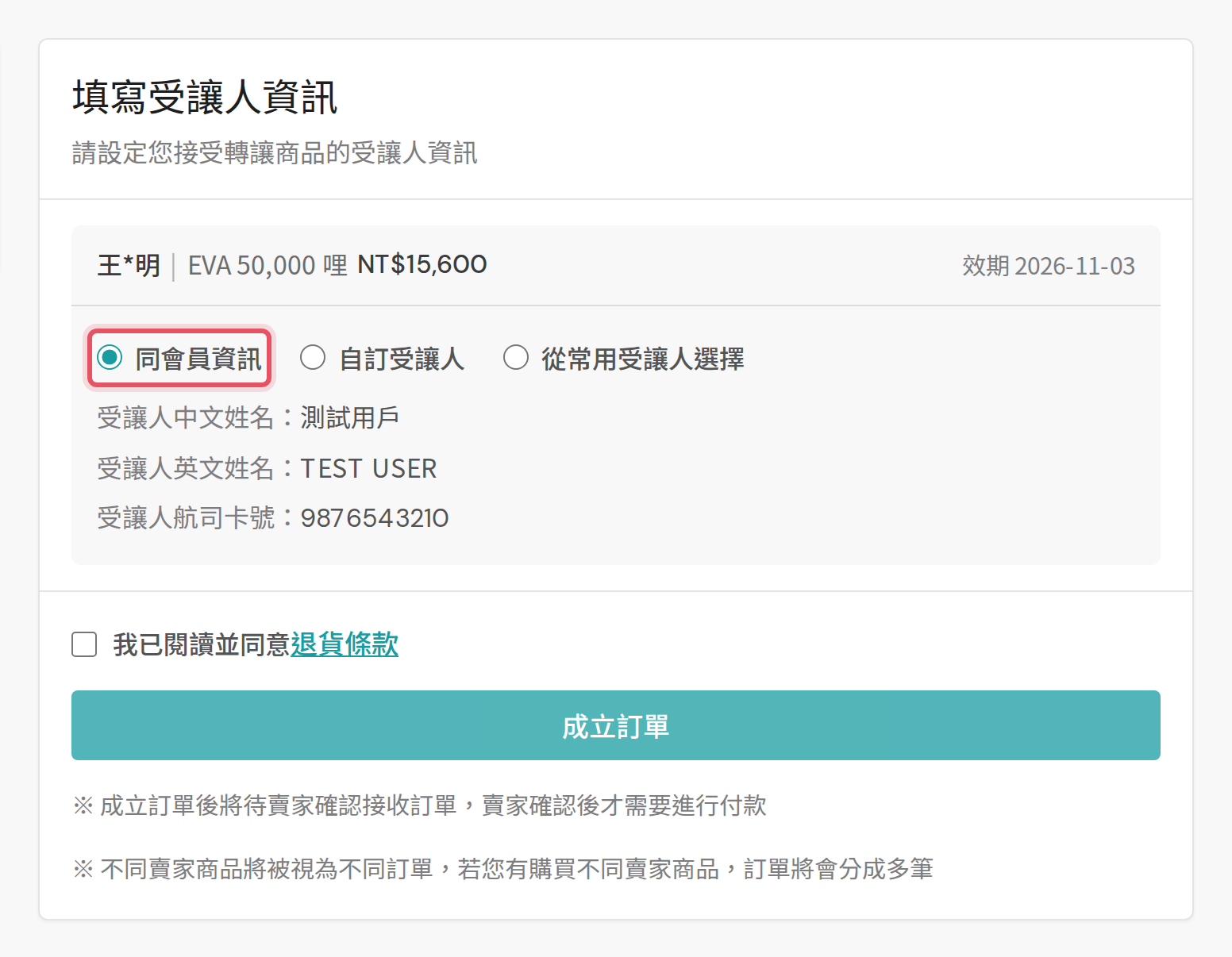Open the 退貨條款 link
The image size is (1232, 957).
[x=345, y=644]
